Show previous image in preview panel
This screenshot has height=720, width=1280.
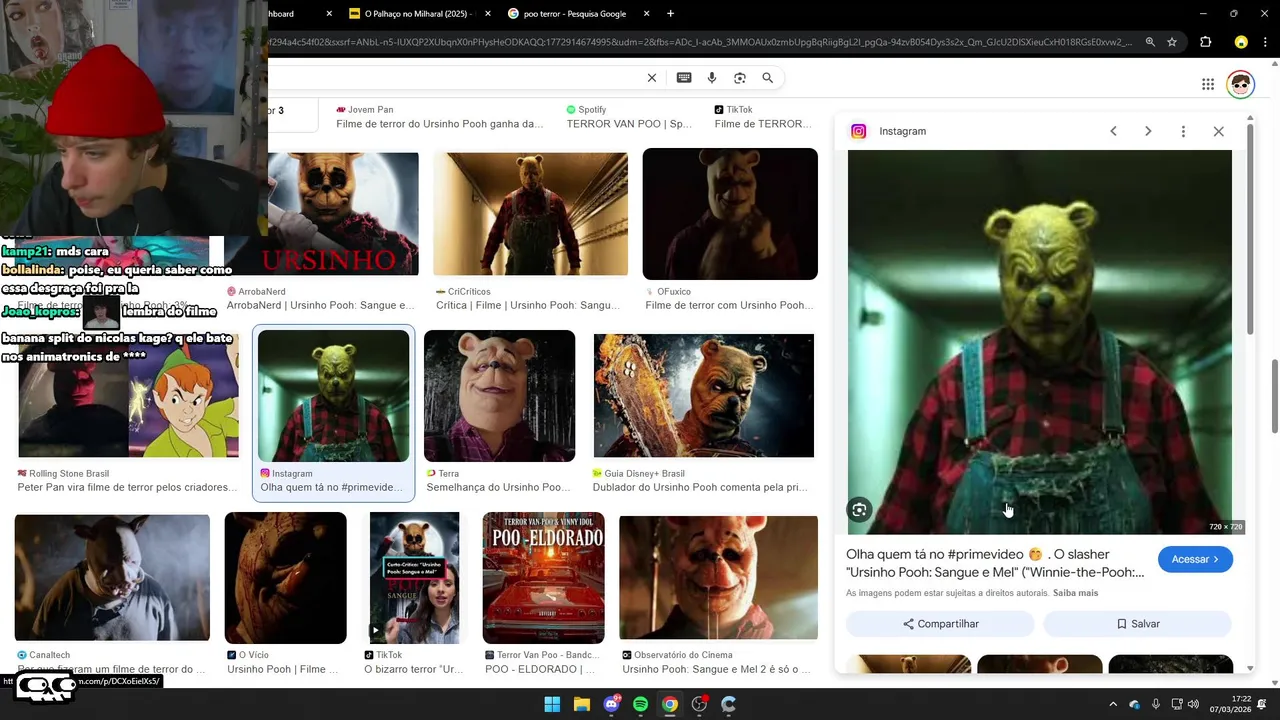(x=1113, y=131)
